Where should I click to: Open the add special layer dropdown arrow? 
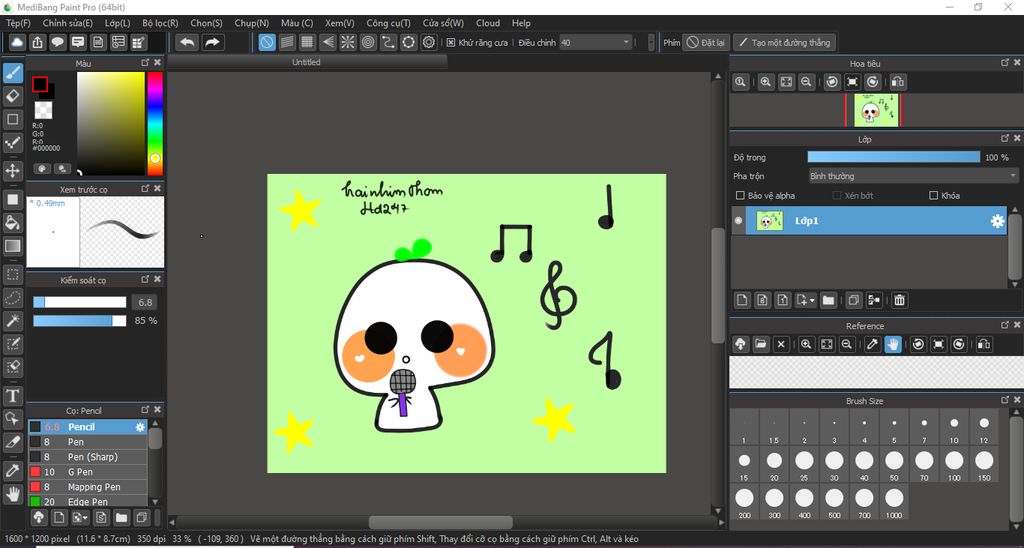[x=812, y=300]
